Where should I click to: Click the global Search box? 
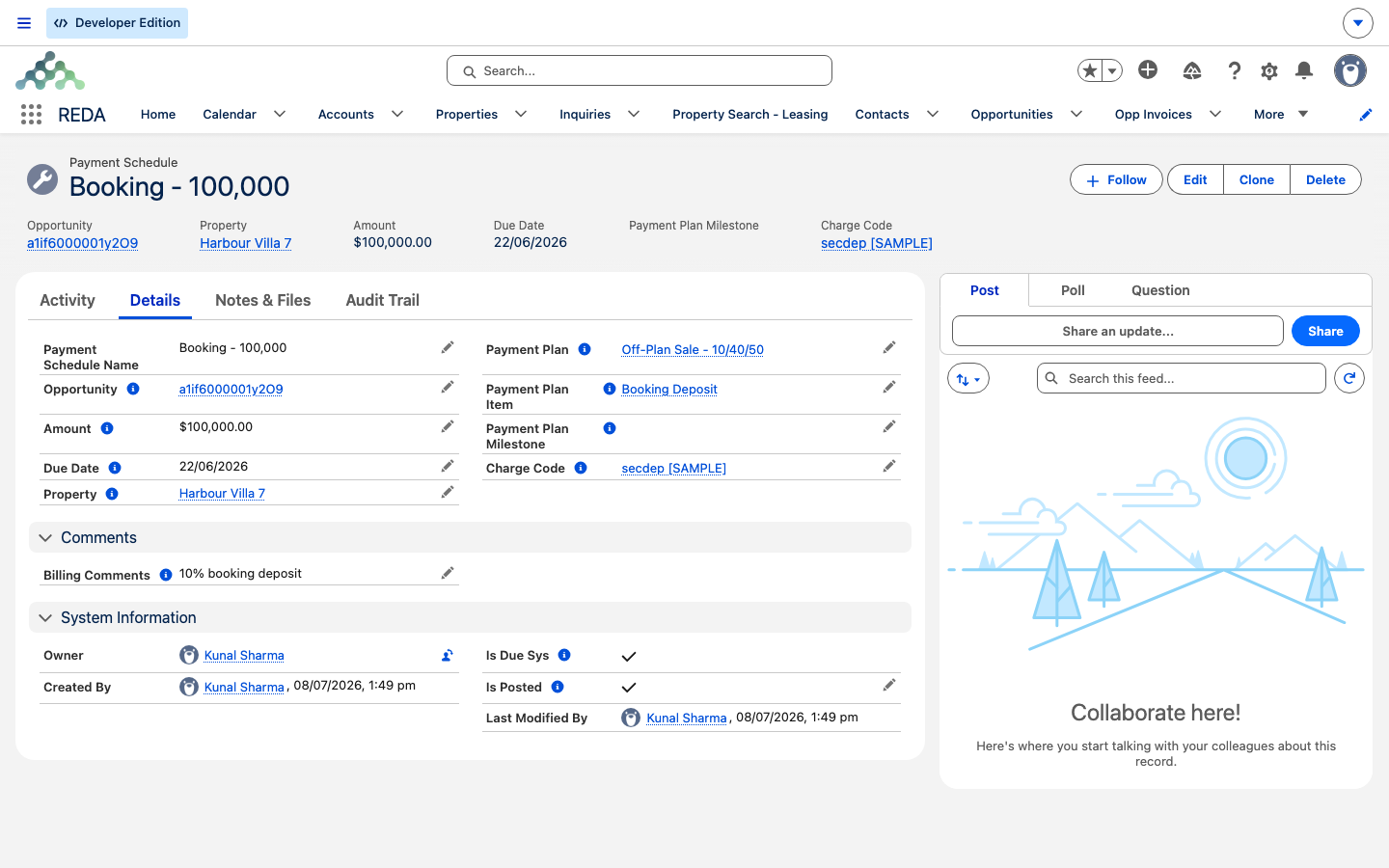(640, 70)
